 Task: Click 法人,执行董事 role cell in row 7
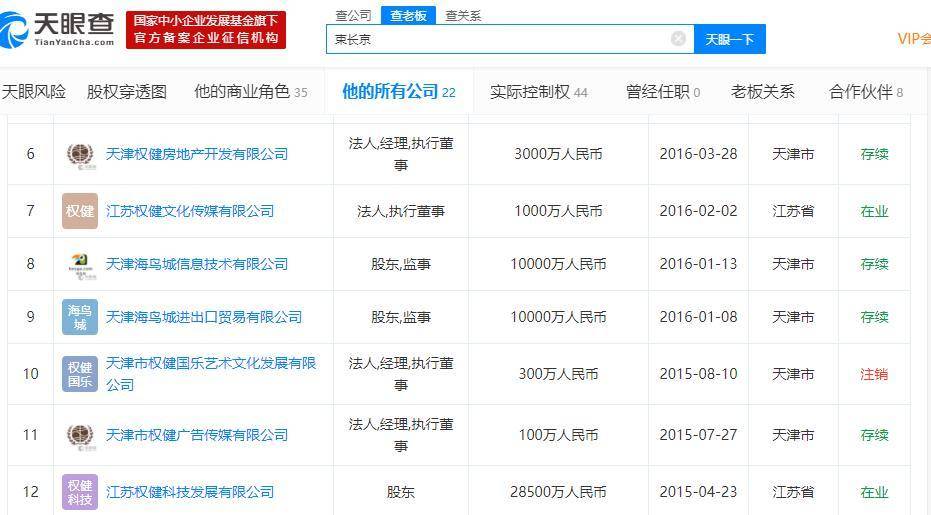pos(401,211)
